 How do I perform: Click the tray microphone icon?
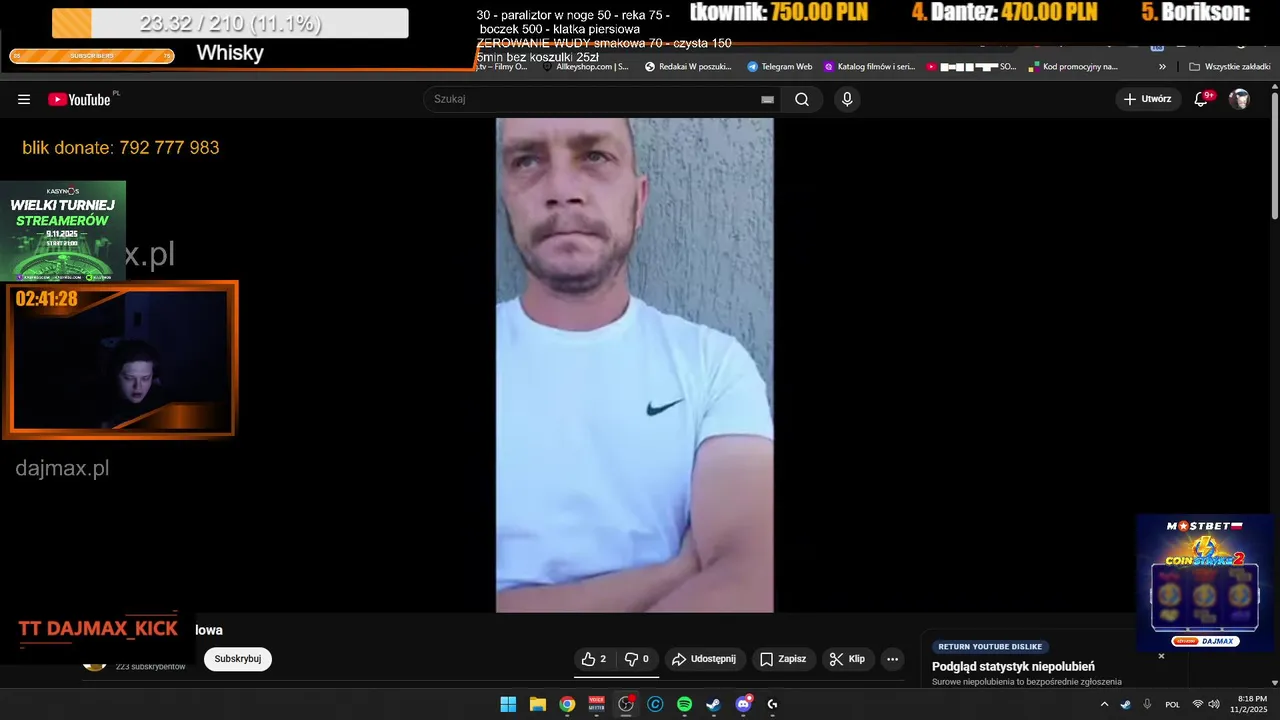(1147, 704)
